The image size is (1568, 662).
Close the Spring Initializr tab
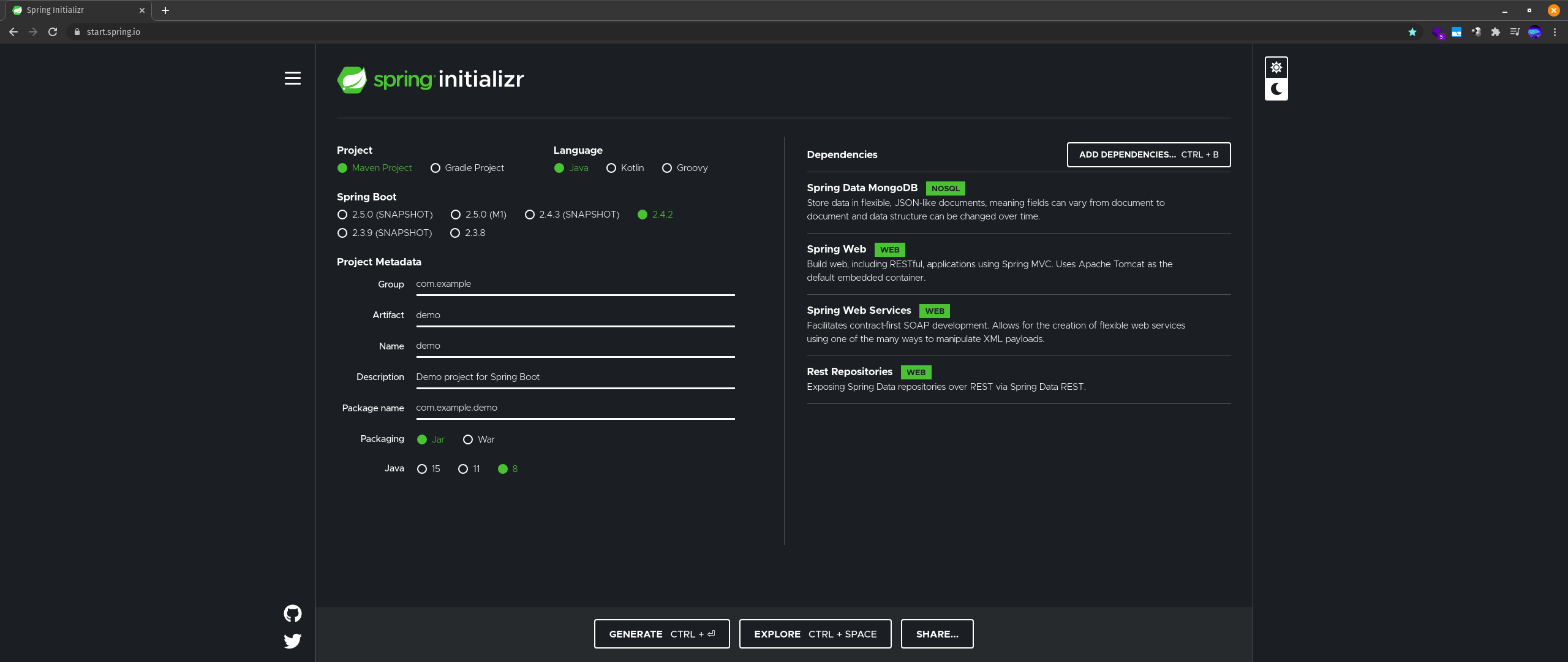[142, 10]
